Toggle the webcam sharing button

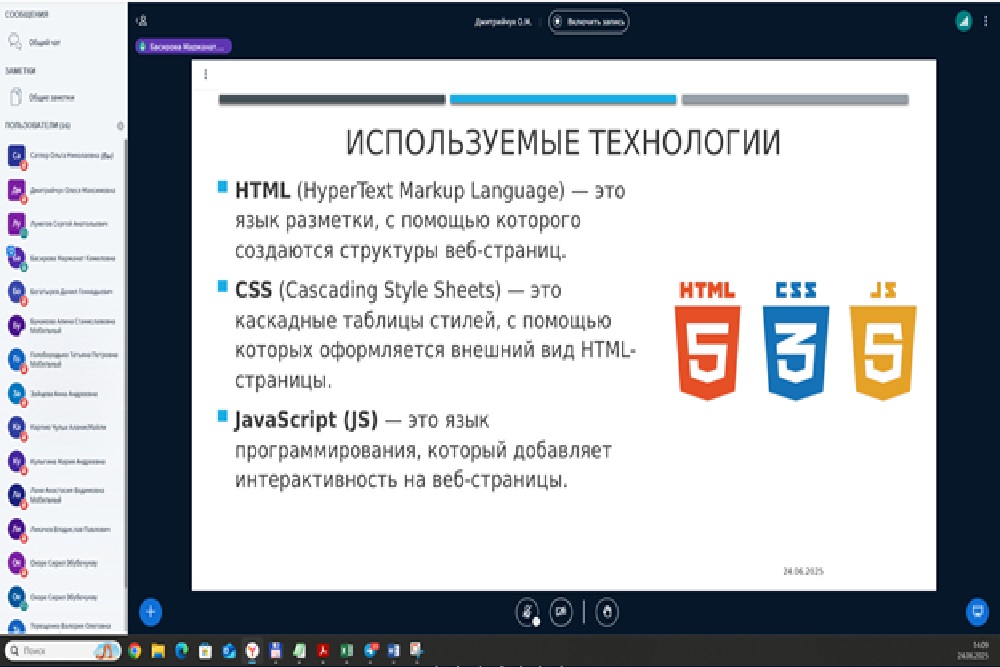pos(561,611)
